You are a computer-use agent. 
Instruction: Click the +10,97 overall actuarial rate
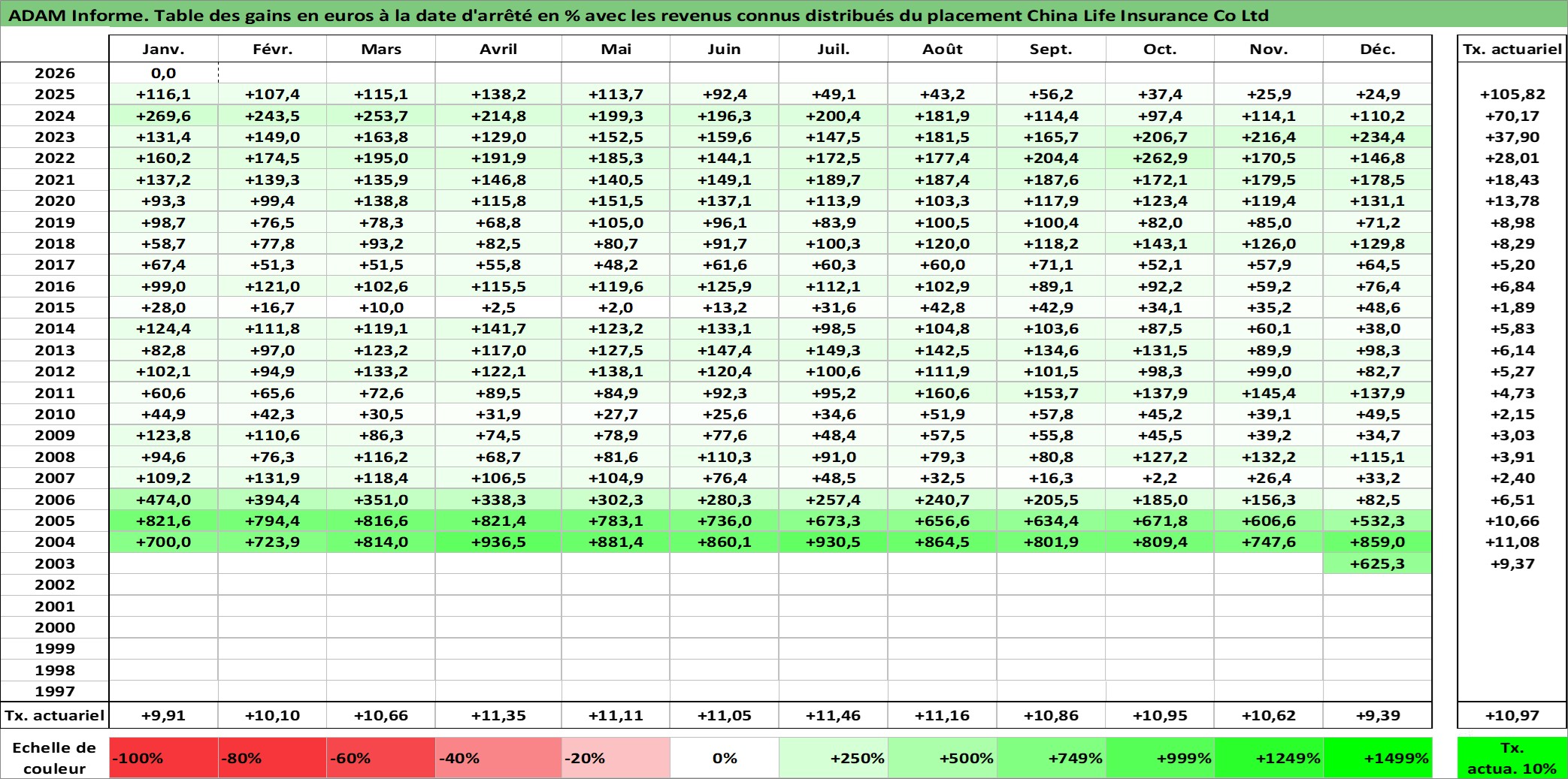click(x=1512, y=715)
